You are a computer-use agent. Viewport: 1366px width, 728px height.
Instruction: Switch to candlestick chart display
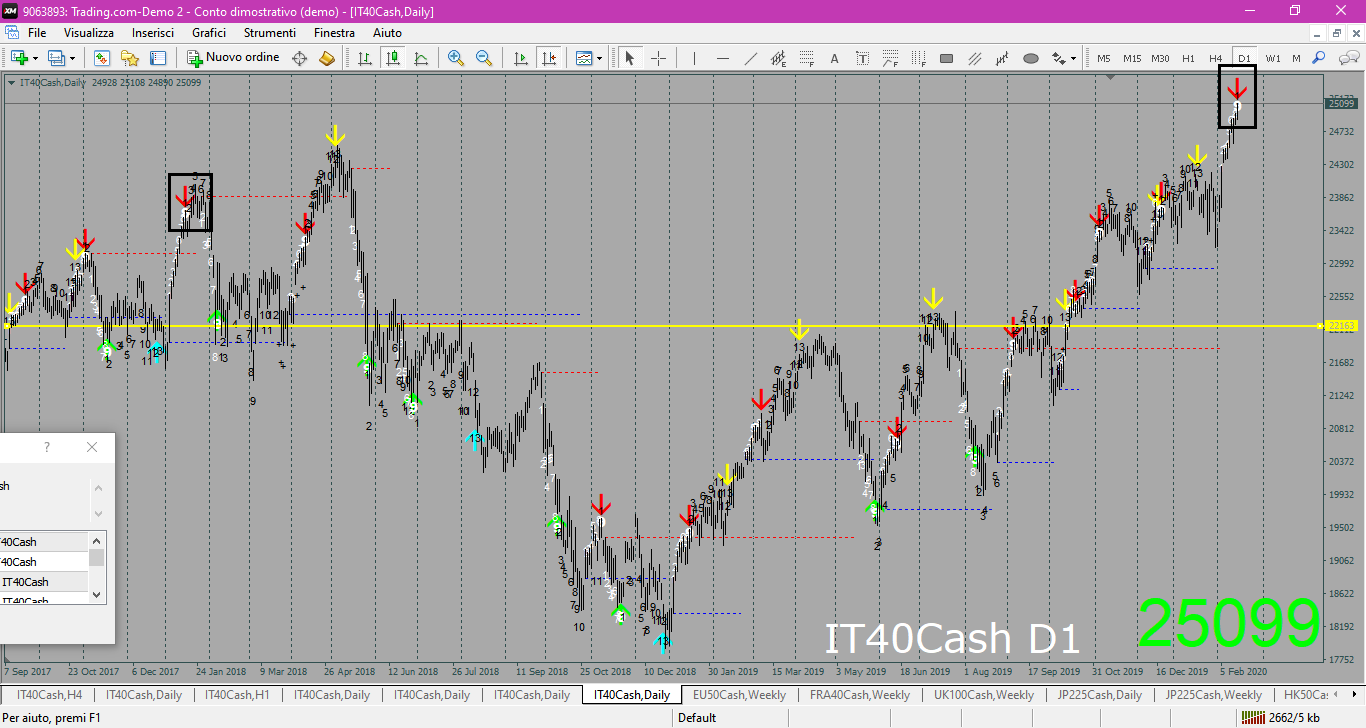393,58
